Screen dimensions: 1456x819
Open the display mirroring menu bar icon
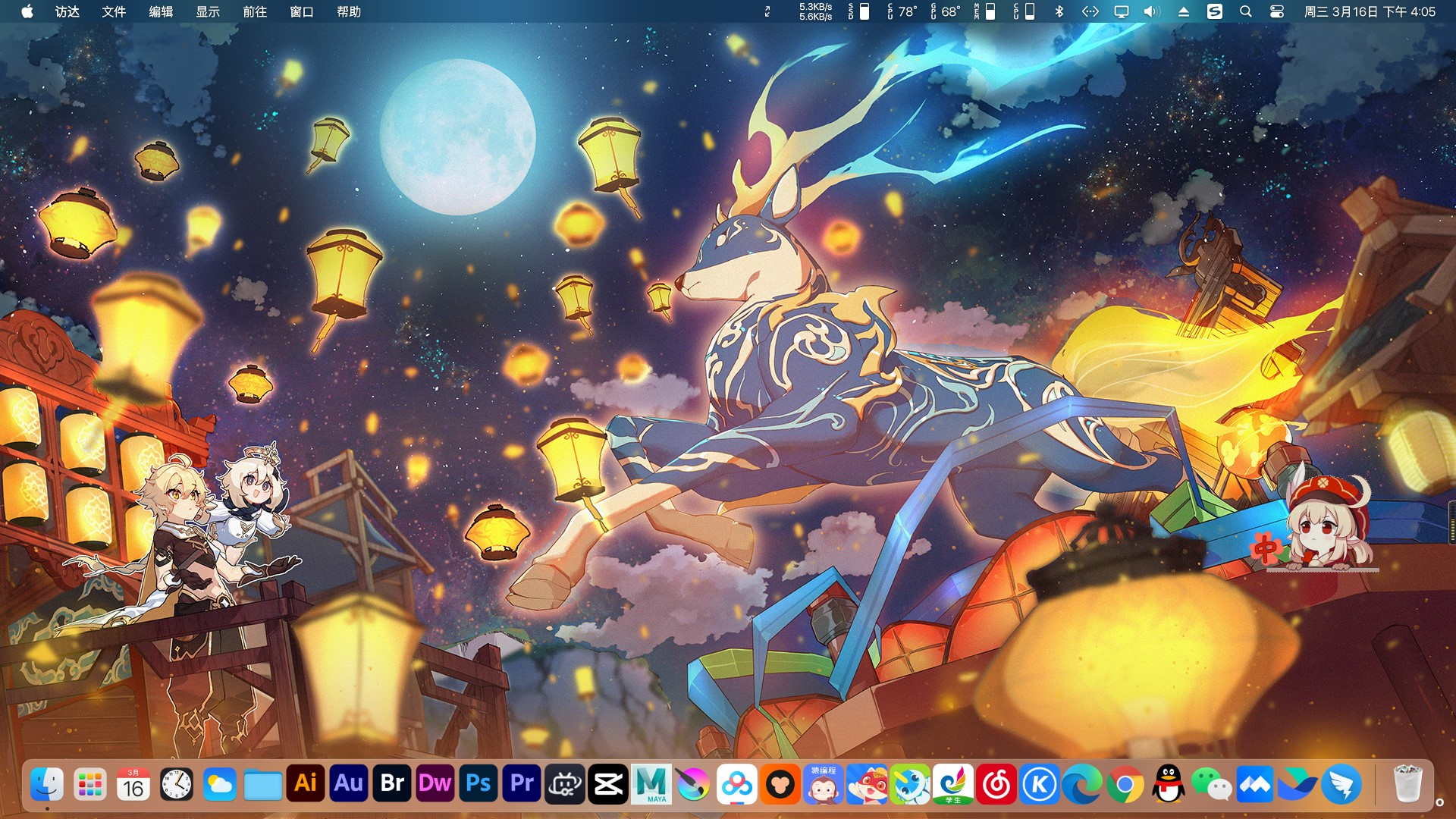point(1122,11)
